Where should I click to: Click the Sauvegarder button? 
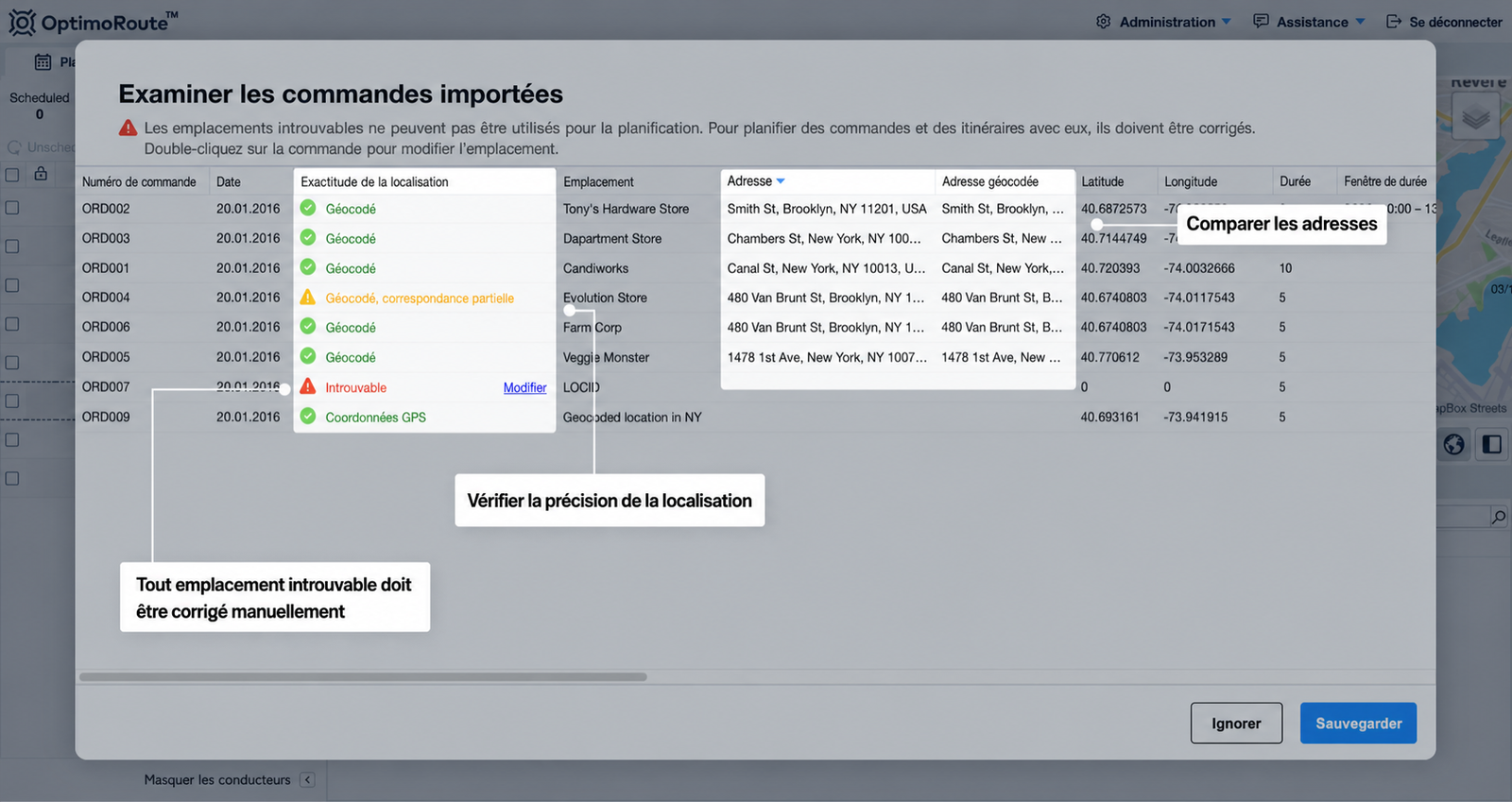(x=1358, y=723)
